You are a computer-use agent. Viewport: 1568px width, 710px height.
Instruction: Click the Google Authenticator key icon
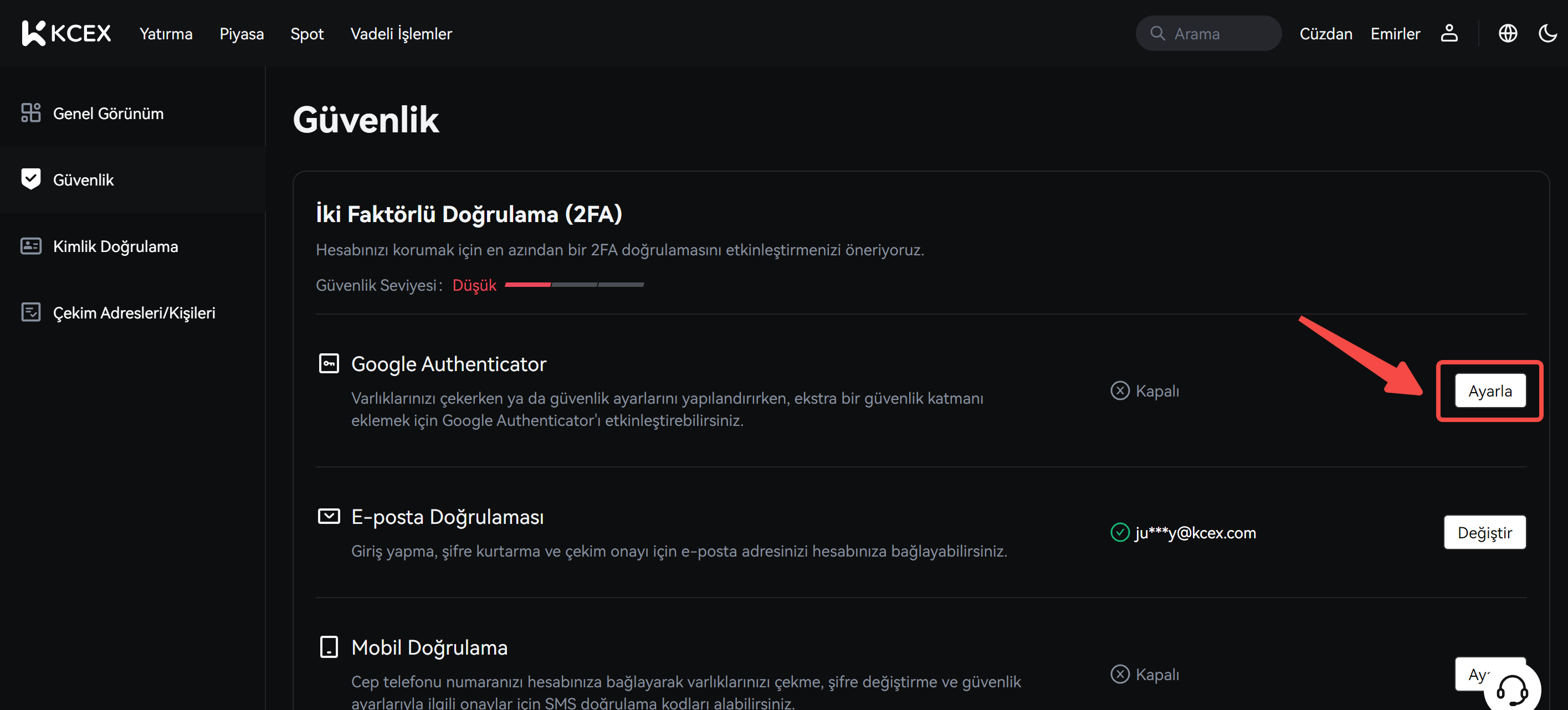point(329,363)
